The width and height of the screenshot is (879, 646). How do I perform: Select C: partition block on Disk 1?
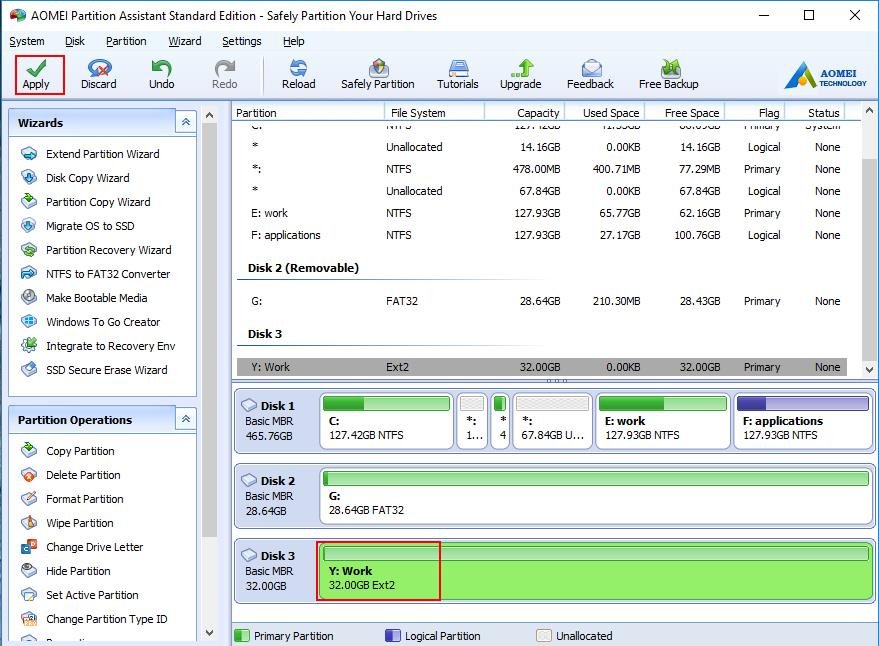pos(386,422)
